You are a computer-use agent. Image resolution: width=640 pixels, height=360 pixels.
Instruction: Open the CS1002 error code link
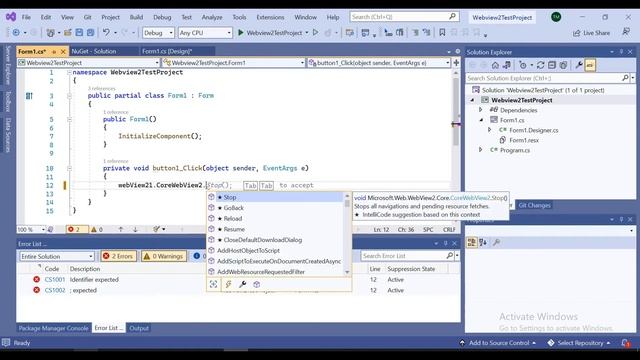[55, 290]
